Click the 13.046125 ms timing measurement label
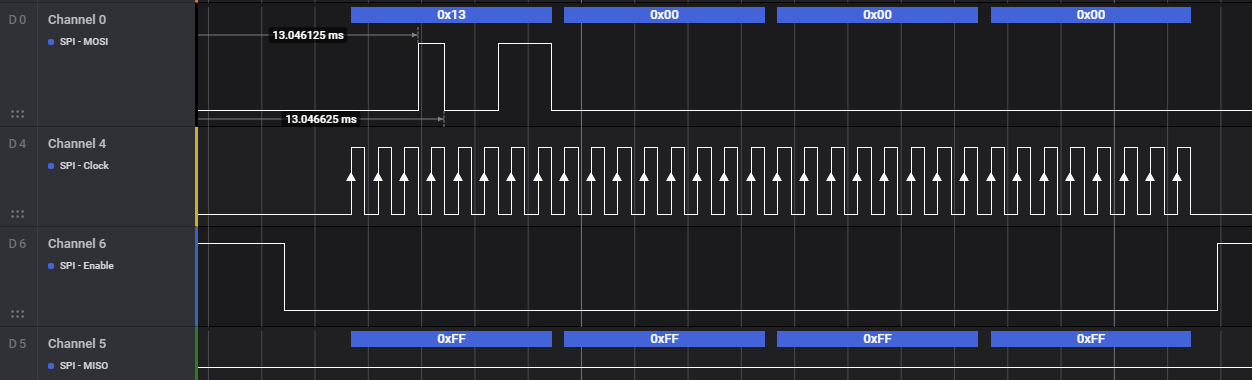 (x=308, y=35)
